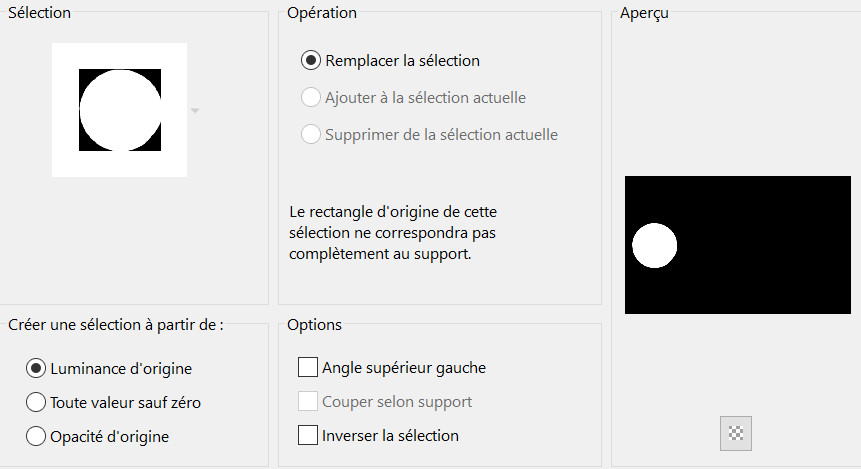The image size is (861, 469).
Task: Select the Remplacer la sélection option
Action: (x=311, y=60)
